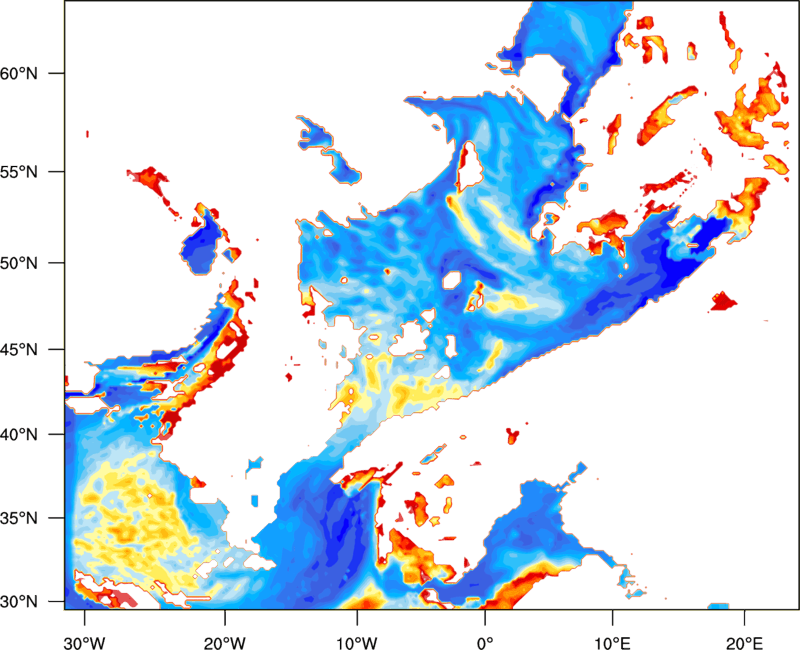Click the 30°W longitude label

[x=84, y=643]
